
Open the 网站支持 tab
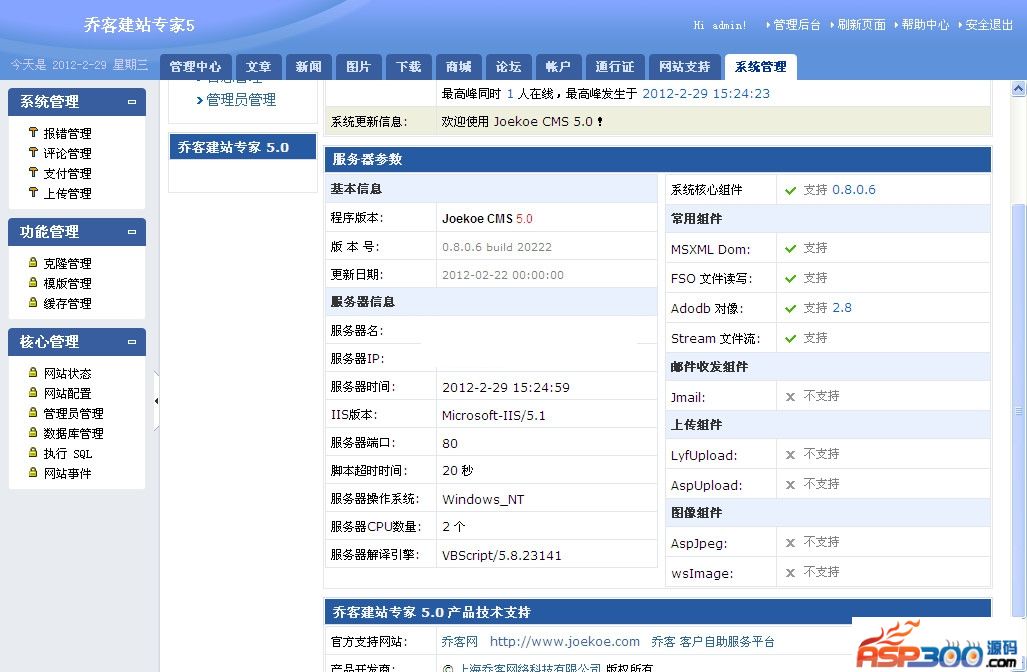[684, 67]
